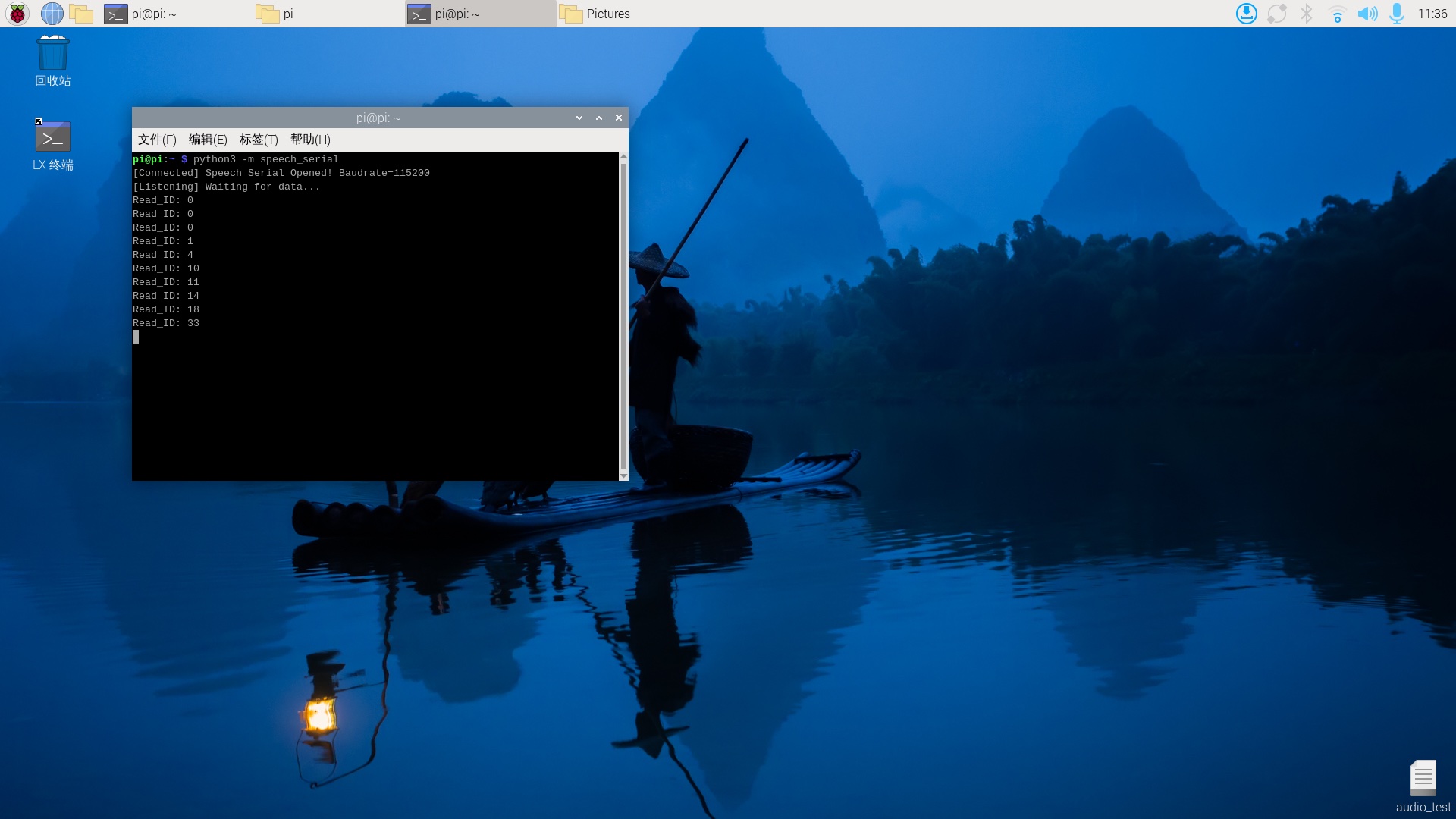Open the speaker volume control
The image size is (1456, 819).
point(1367,14)
